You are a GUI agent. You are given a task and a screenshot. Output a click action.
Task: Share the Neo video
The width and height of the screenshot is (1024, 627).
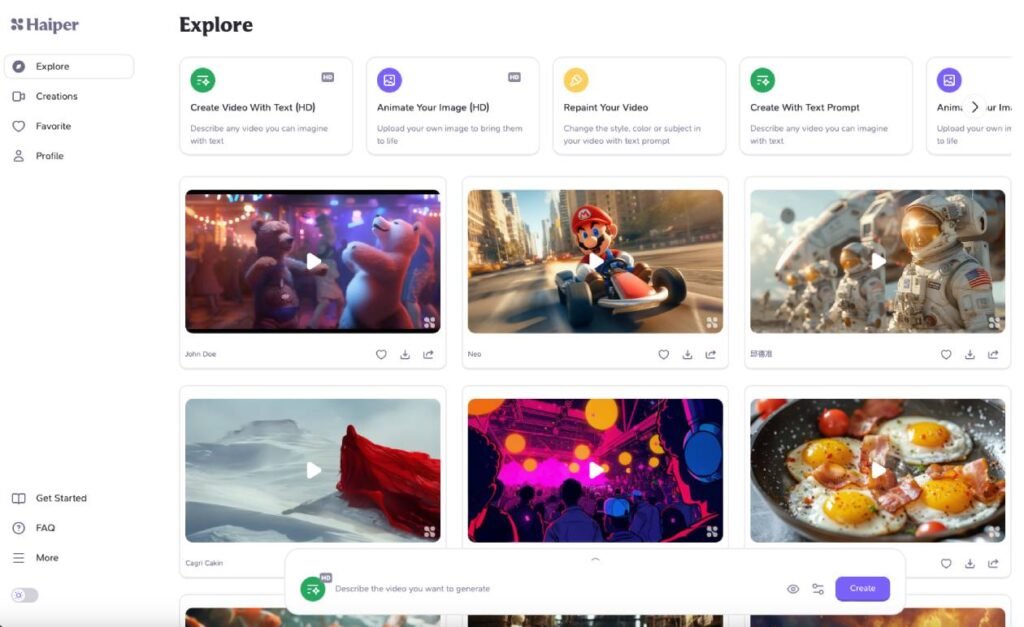click(x=711, y=355)
